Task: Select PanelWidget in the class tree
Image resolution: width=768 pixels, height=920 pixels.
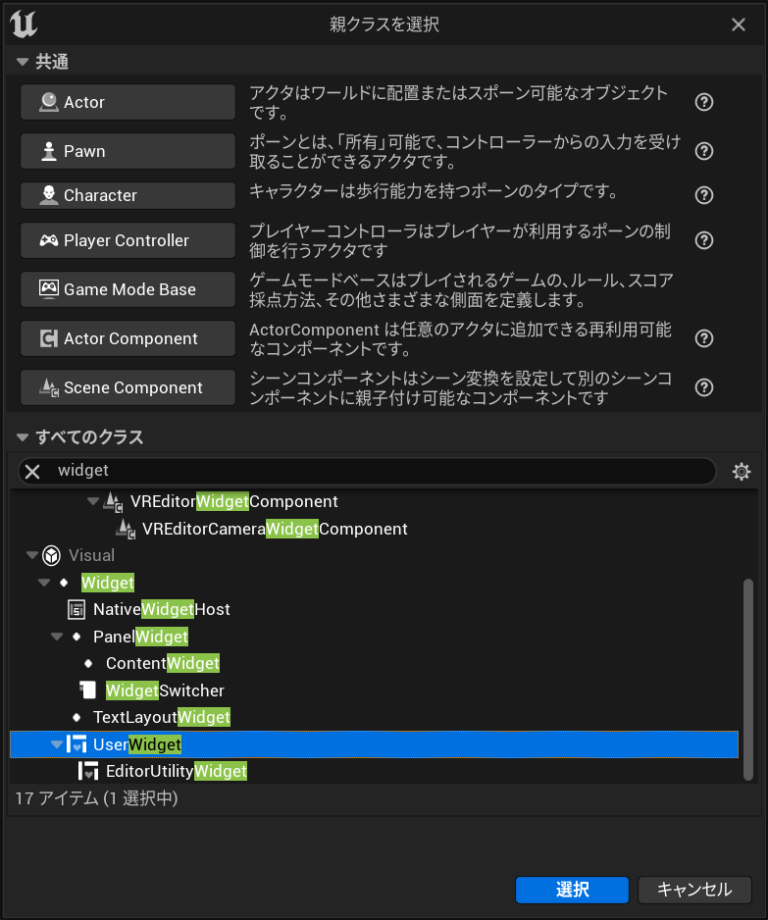Action: tap(141, 637)
